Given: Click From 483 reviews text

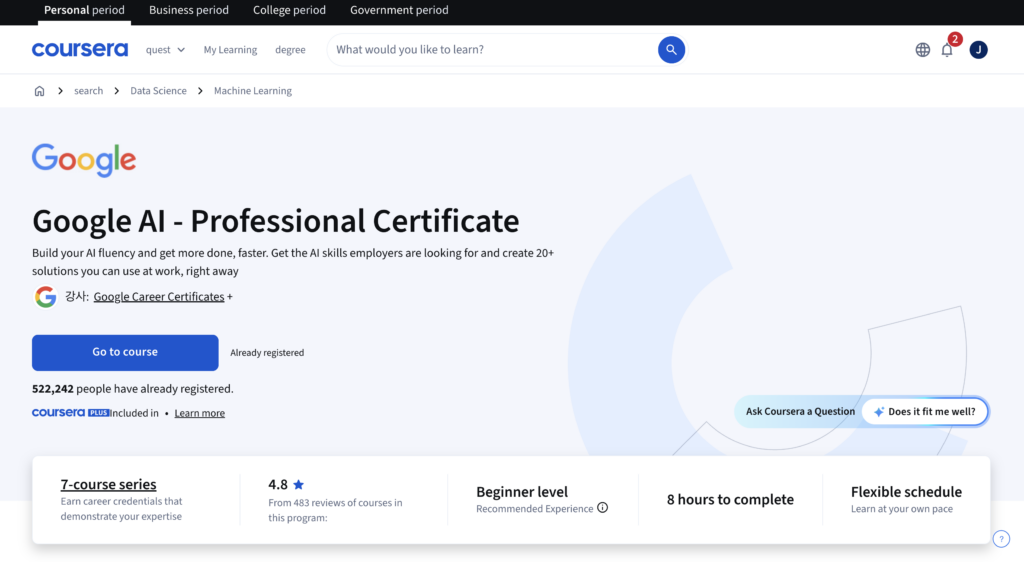Looking at the screenshot, I should point(335,510).
